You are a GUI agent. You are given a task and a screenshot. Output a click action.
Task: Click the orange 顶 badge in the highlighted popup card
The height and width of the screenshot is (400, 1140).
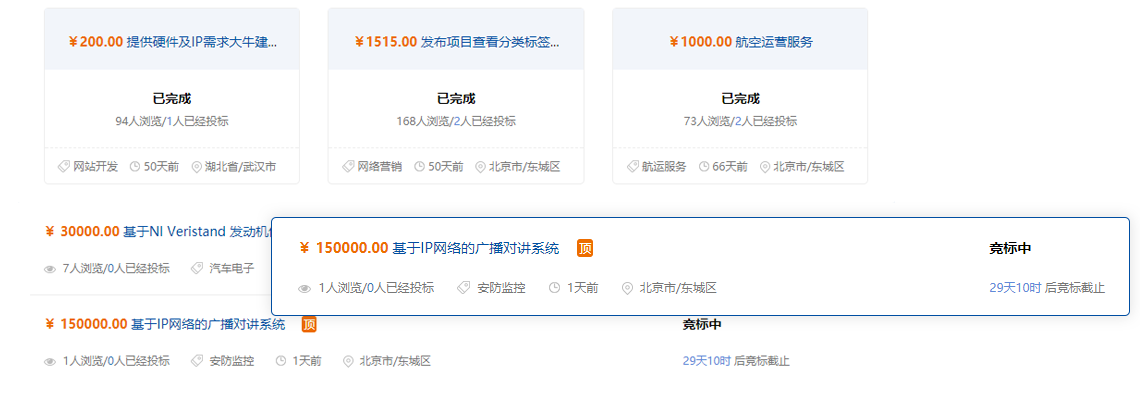[586, 248]
